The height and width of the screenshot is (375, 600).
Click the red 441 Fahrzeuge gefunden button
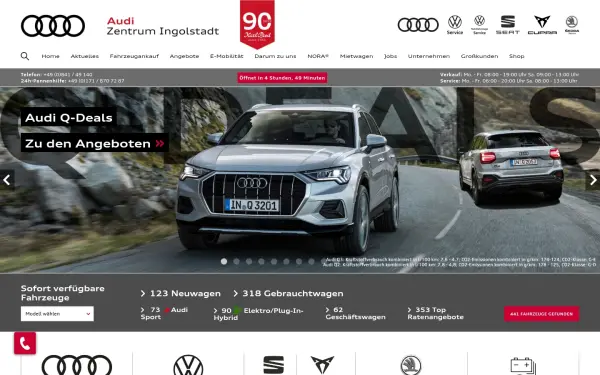click(x=541, y=314)
